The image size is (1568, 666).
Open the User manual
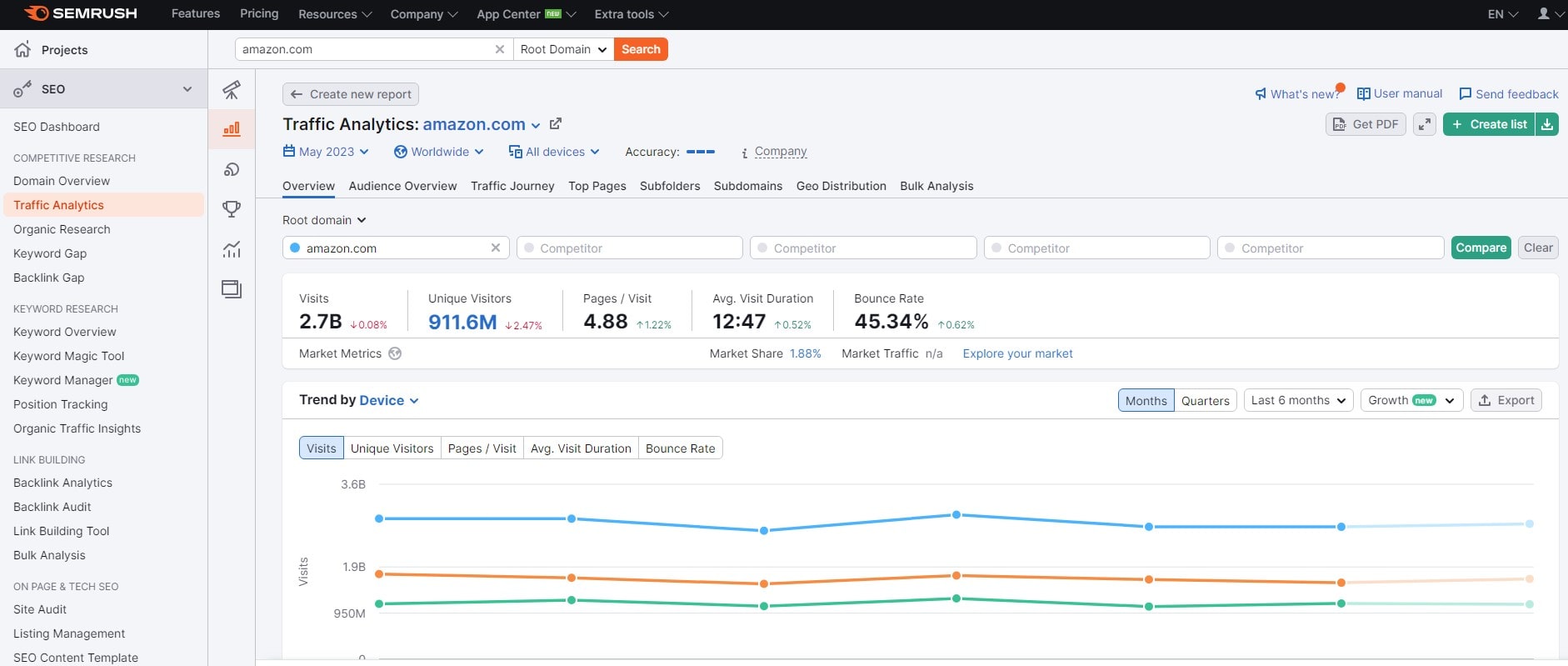1400,93
